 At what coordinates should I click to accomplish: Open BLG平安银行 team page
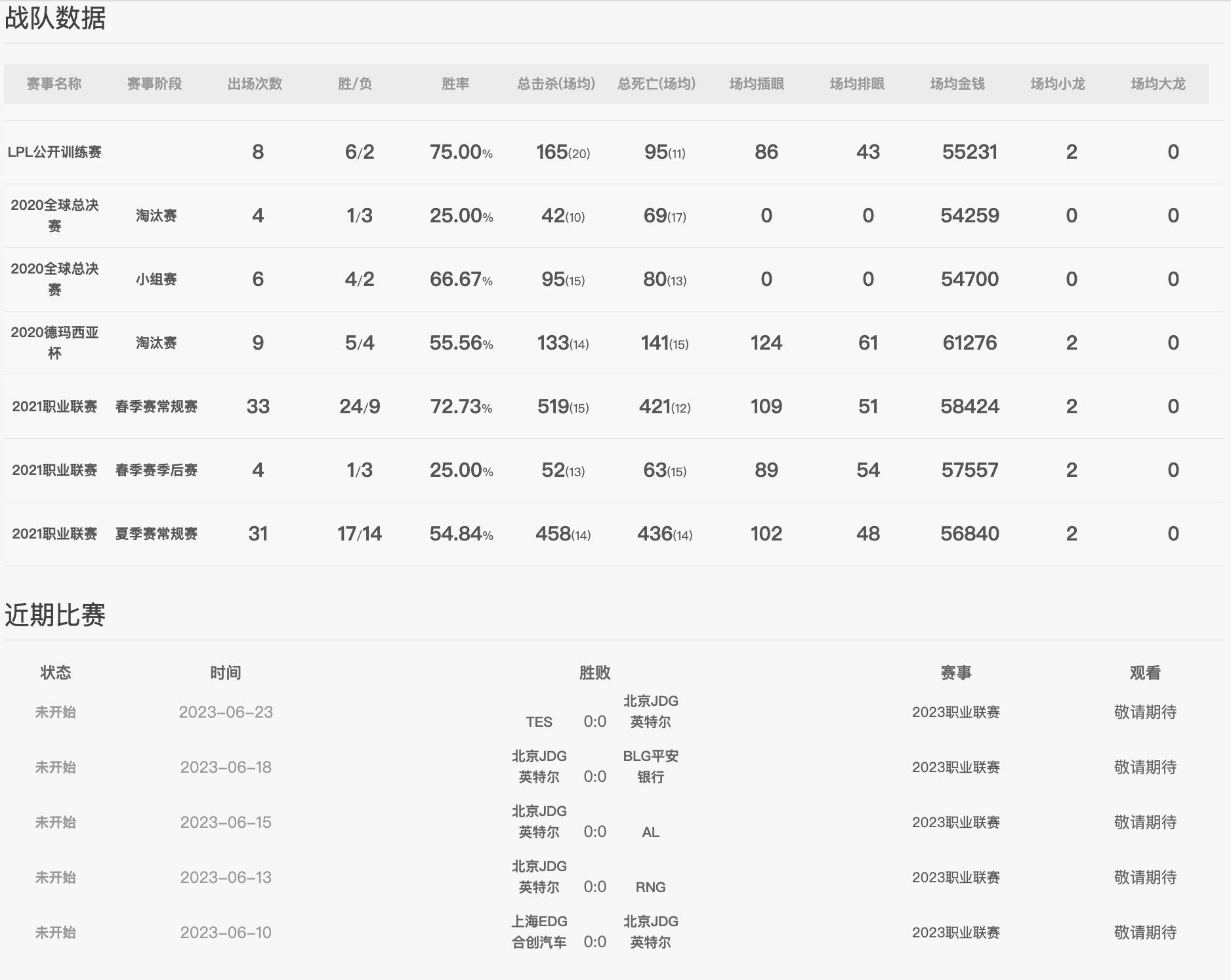click(650, 766)
